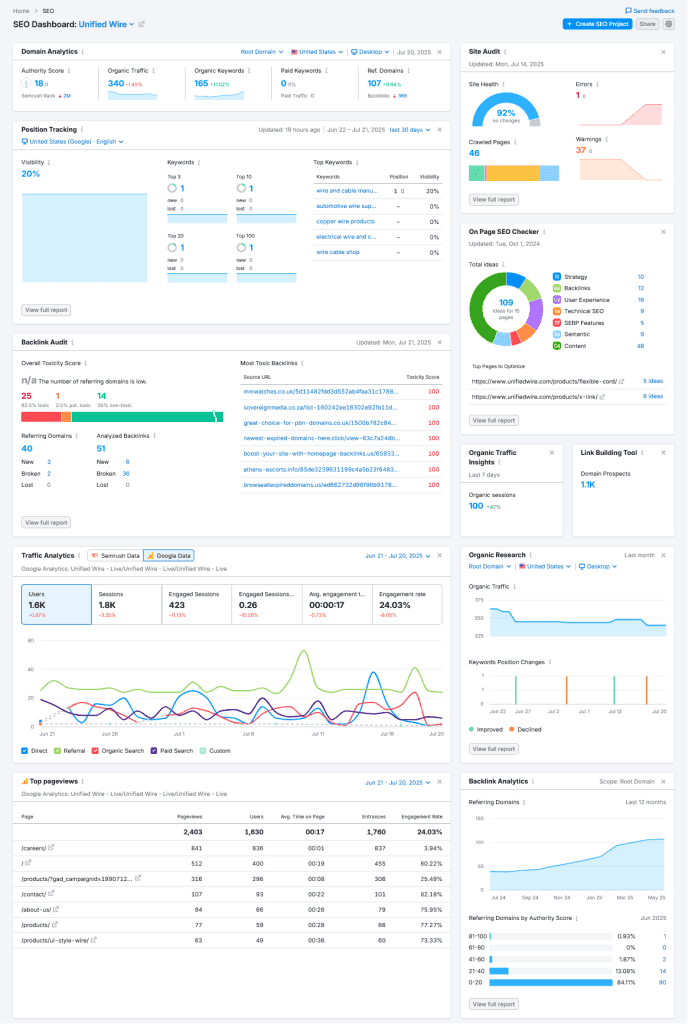Close the Site Audit widget
688x1024 pixels.
(663, 50)
